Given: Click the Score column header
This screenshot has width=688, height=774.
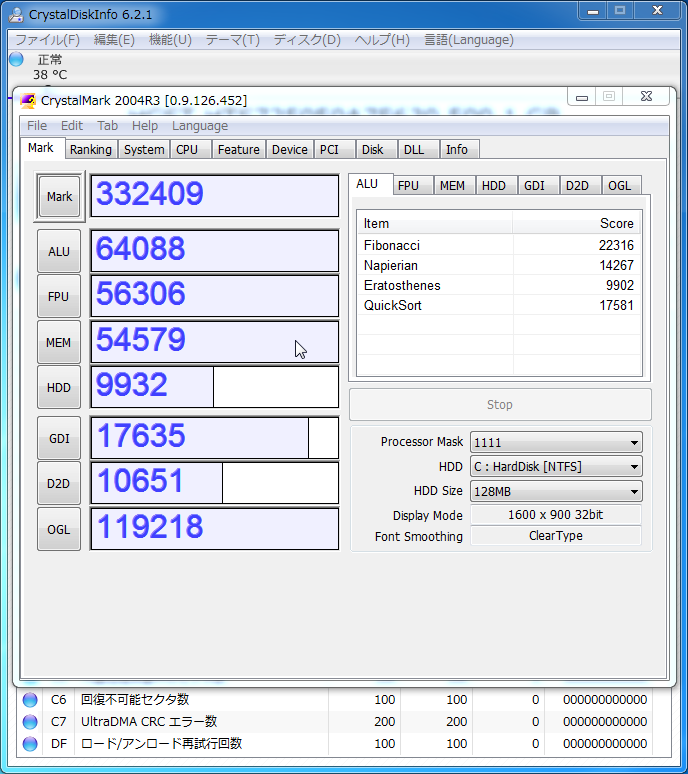Looking at the screenshot, I should point(576,224).
